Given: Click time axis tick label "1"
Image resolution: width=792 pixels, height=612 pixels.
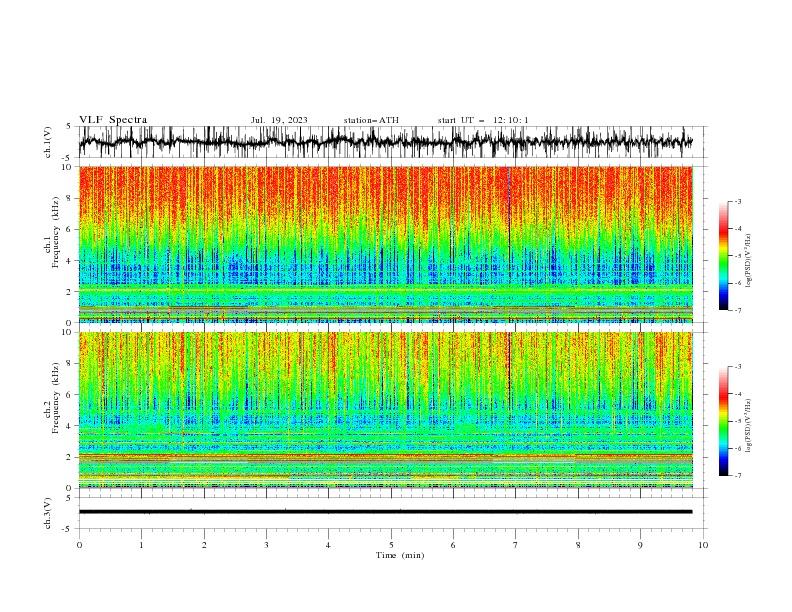Looking at the screenshot, I should pos(141,545).
